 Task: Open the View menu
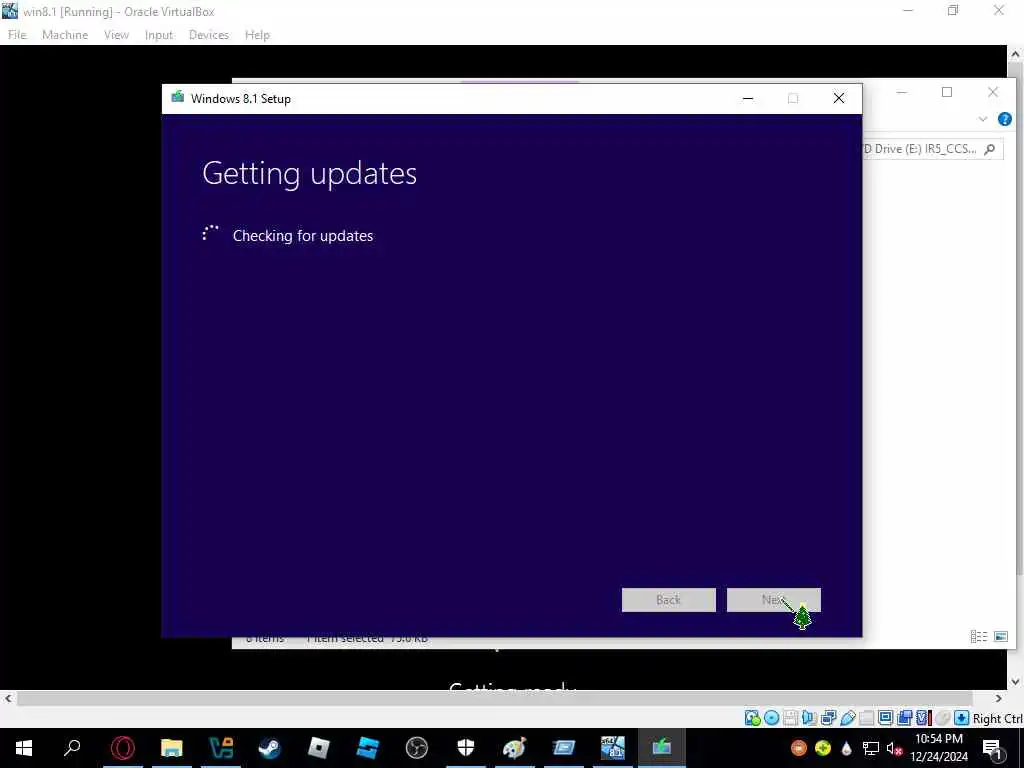(x=116, y=35)
